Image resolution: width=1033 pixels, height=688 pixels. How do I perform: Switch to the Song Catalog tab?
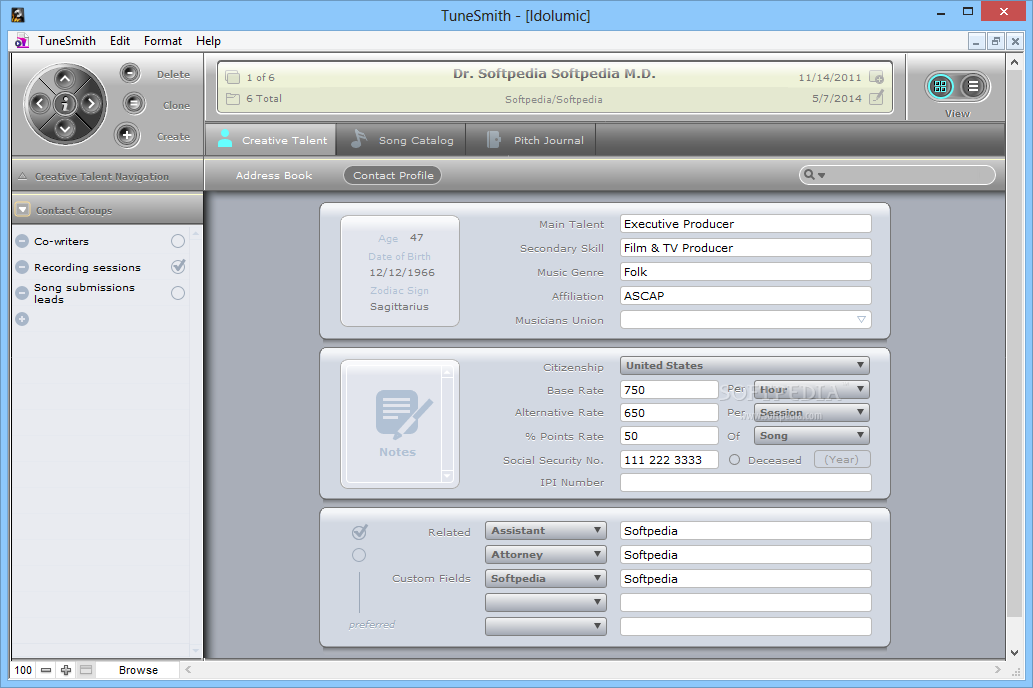click(401, 140)
